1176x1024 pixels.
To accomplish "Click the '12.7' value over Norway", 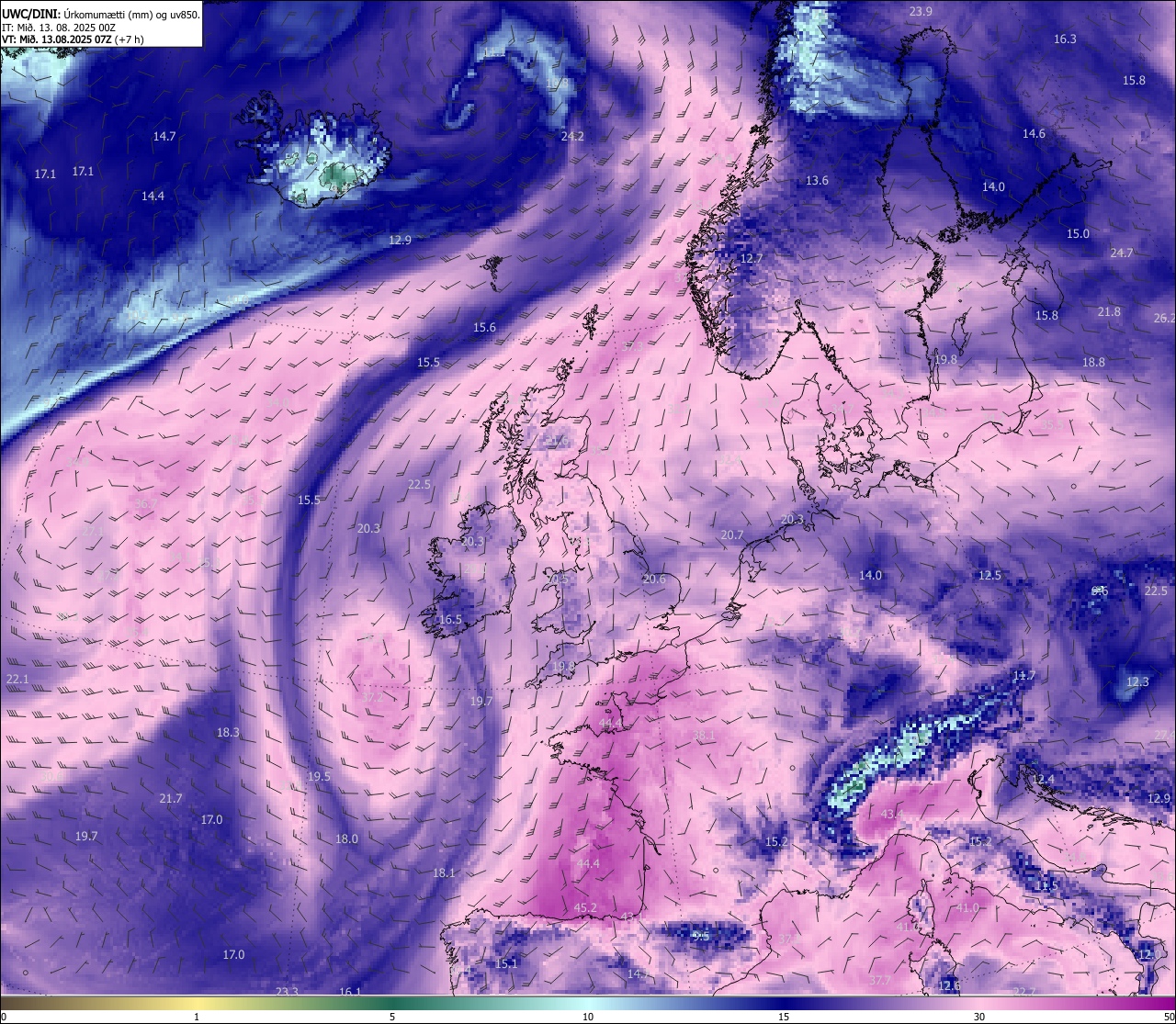I will pyautogui.click(x=752, y=259).
